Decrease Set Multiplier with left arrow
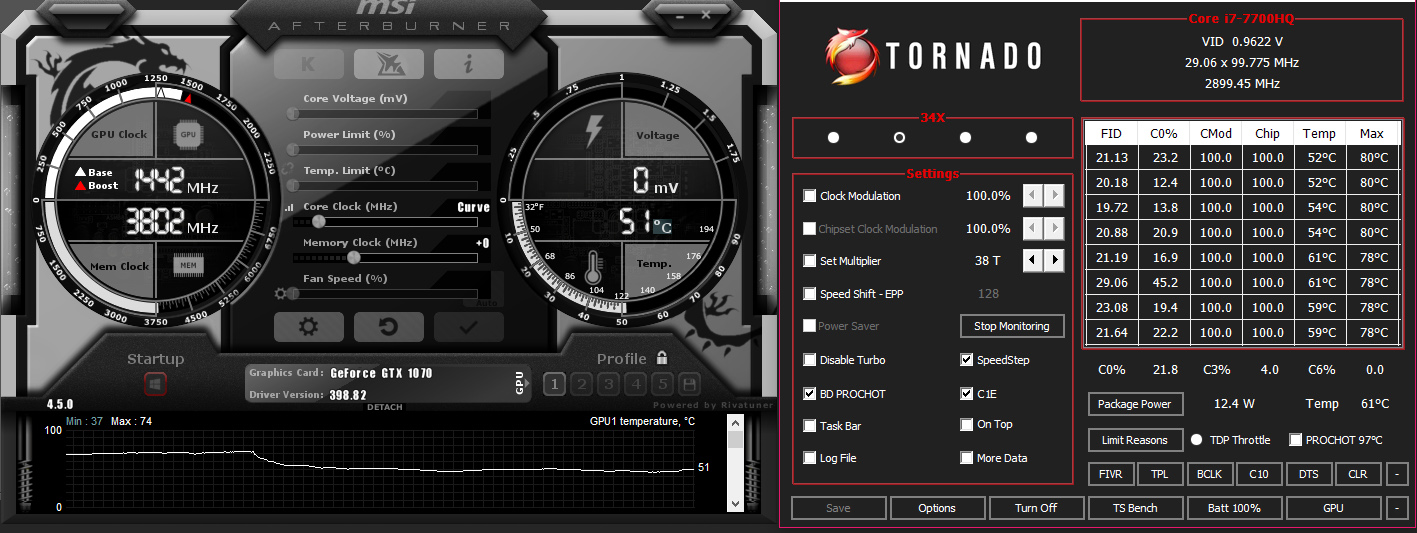The image size is (1417, 533). (x=1033, y=261)
